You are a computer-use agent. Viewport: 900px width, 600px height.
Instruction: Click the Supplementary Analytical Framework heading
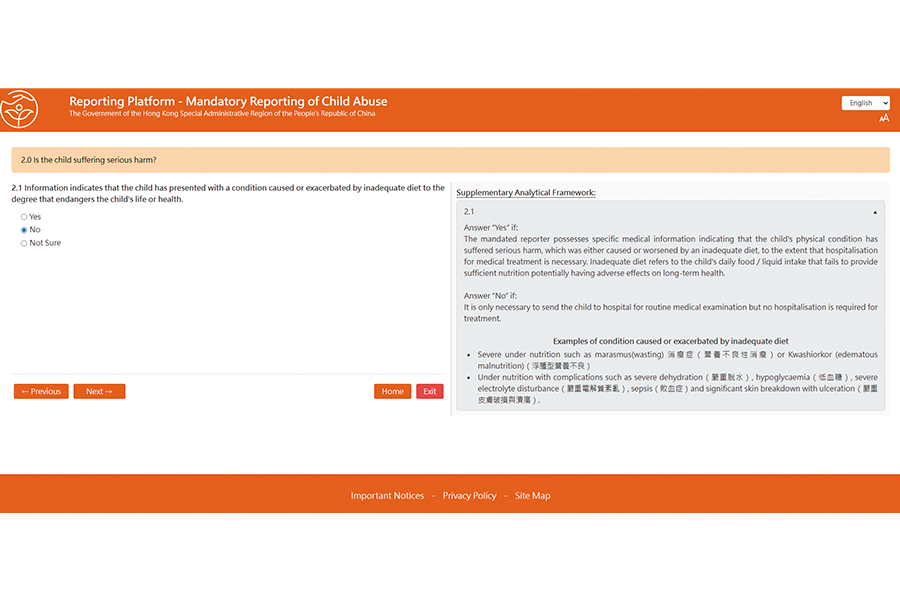526,192
